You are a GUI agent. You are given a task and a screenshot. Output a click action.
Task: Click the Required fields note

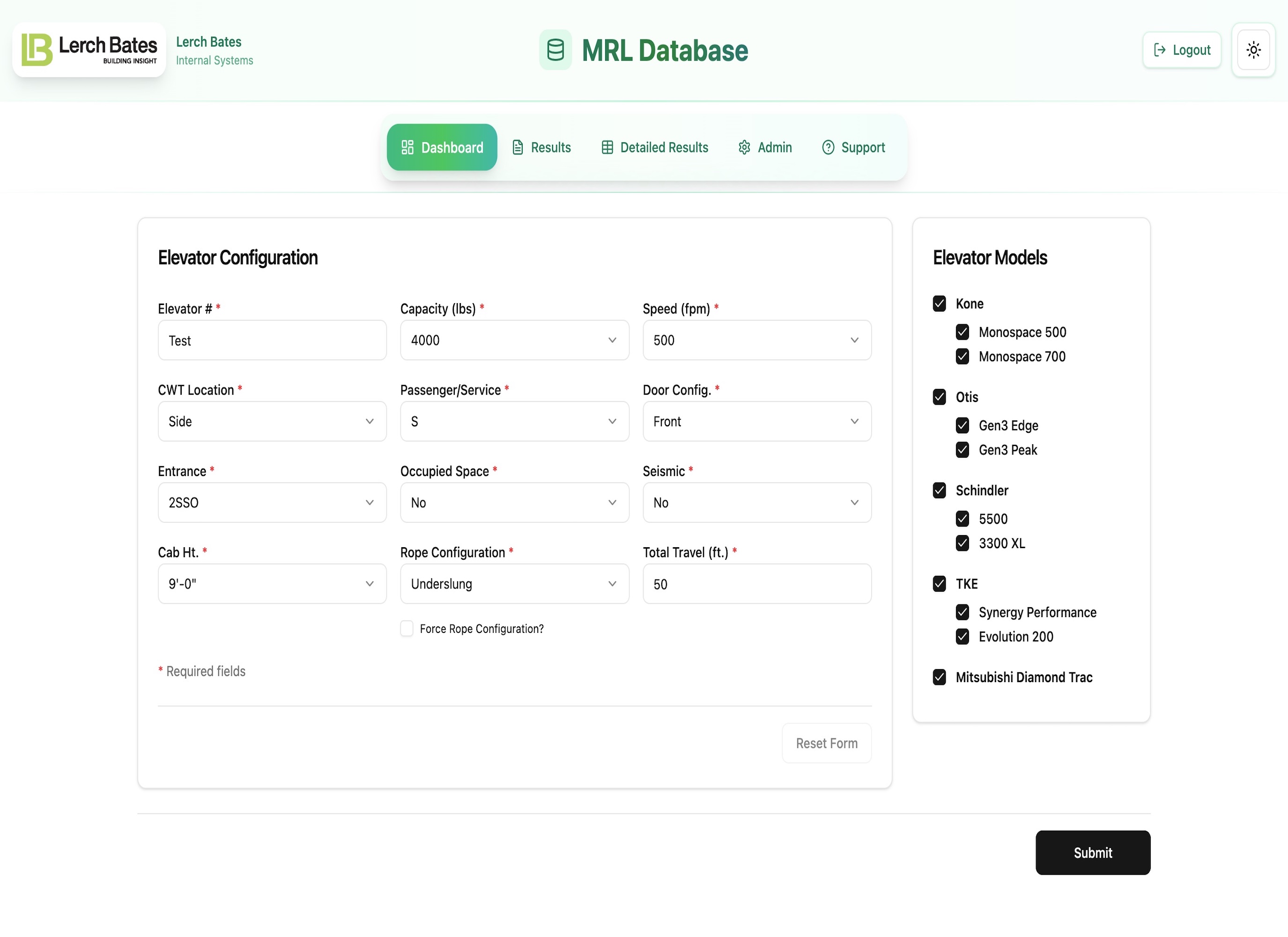201,671
